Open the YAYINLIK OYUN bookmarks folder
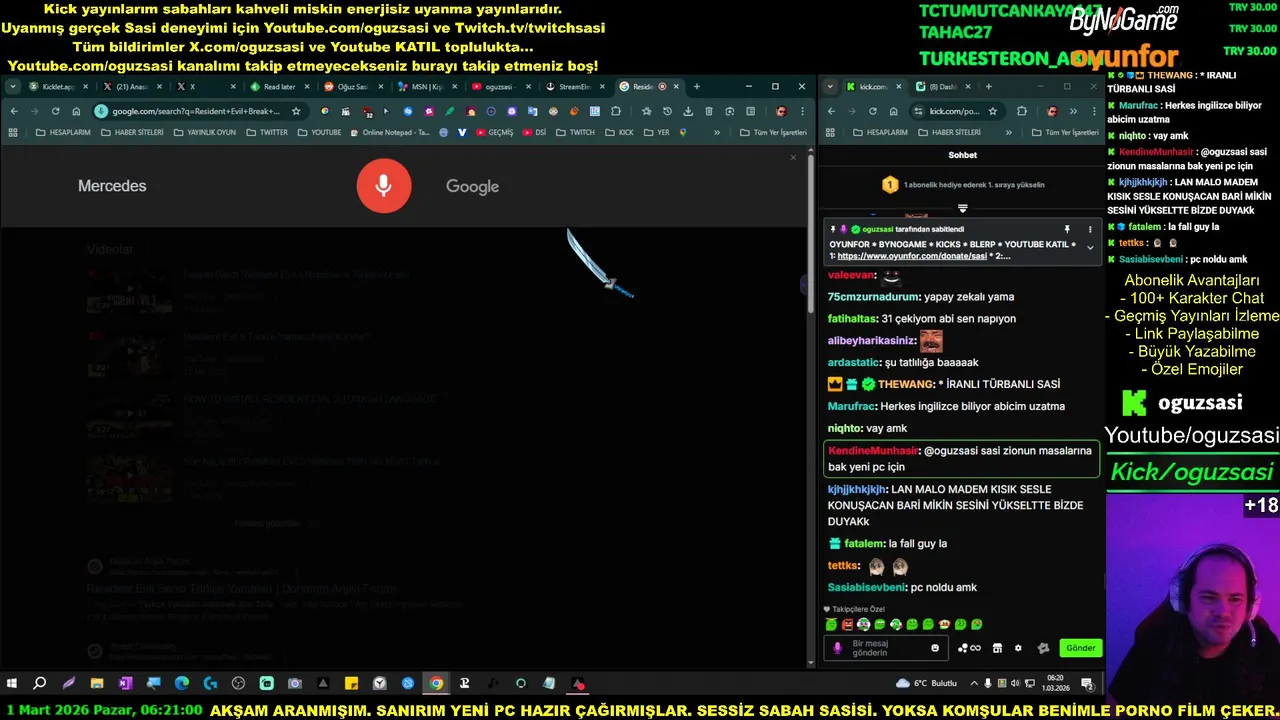This screenshot has height=720, width=1280. click(x=205, y=132)
